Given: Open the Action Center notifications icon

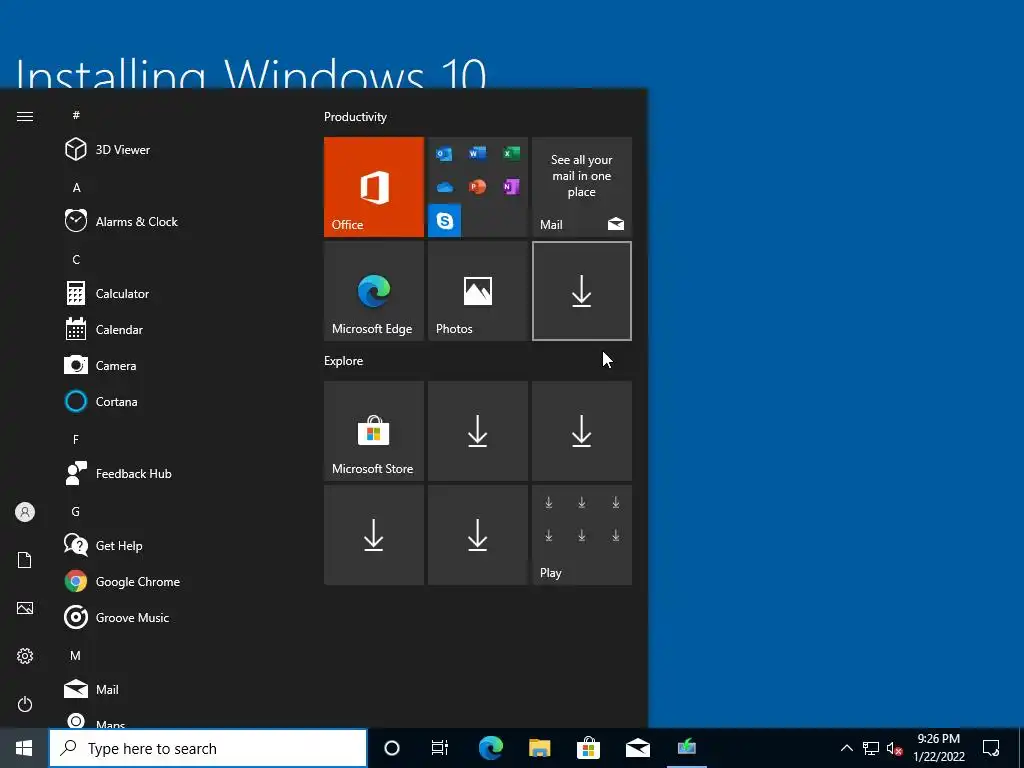Looking at the screenshot, I should click(x=991, y=748).
